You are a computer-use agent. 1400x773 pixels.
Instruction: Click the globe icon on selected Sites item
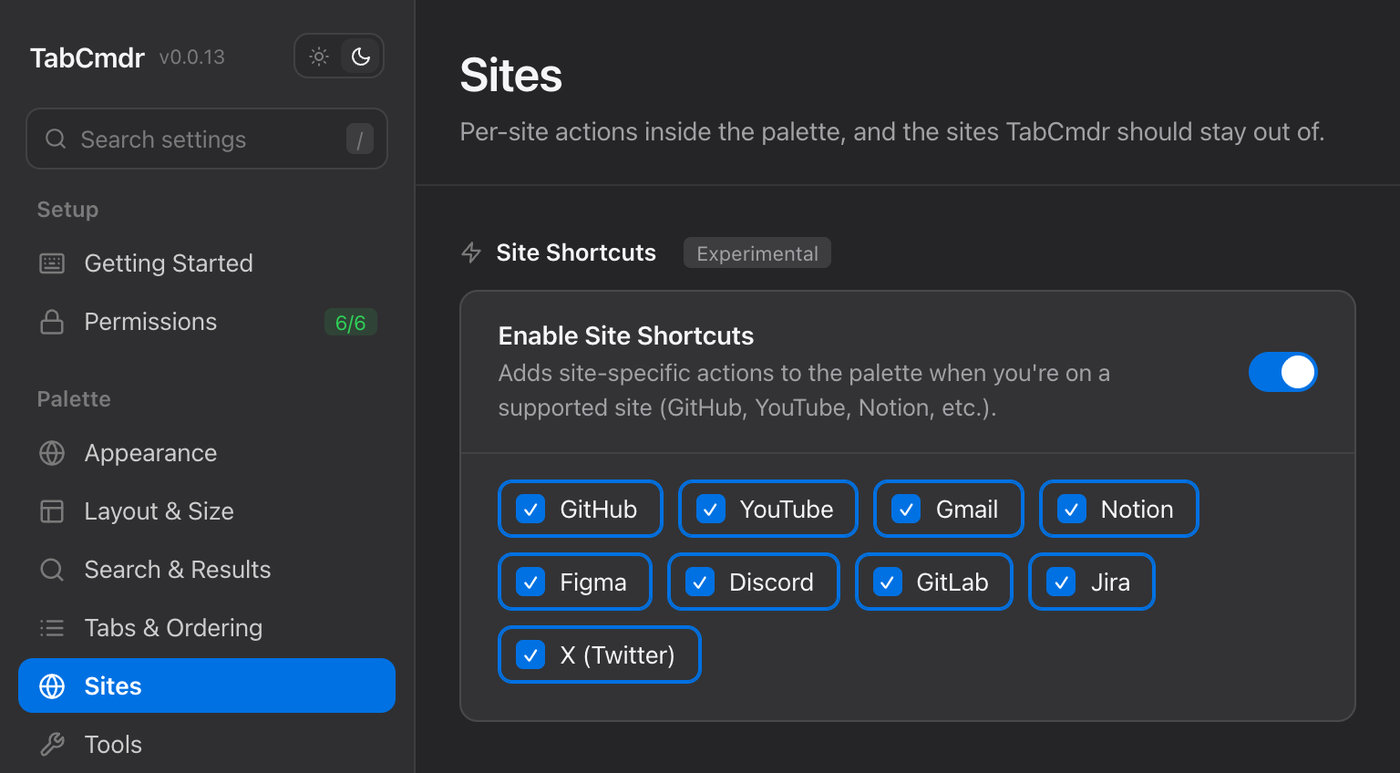(x=52, y=686)
